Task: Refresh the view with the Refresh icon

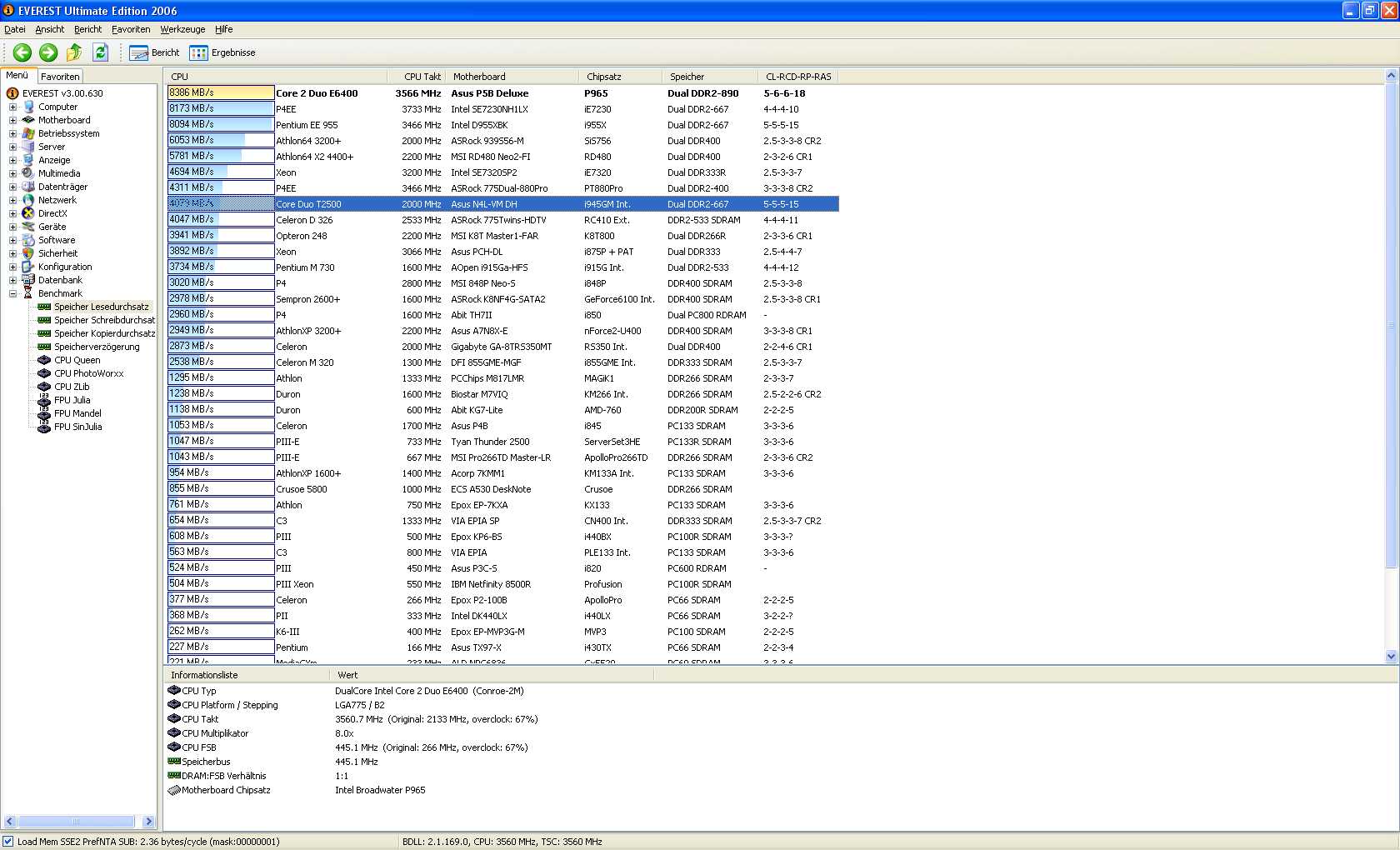Action: [100, 52]
